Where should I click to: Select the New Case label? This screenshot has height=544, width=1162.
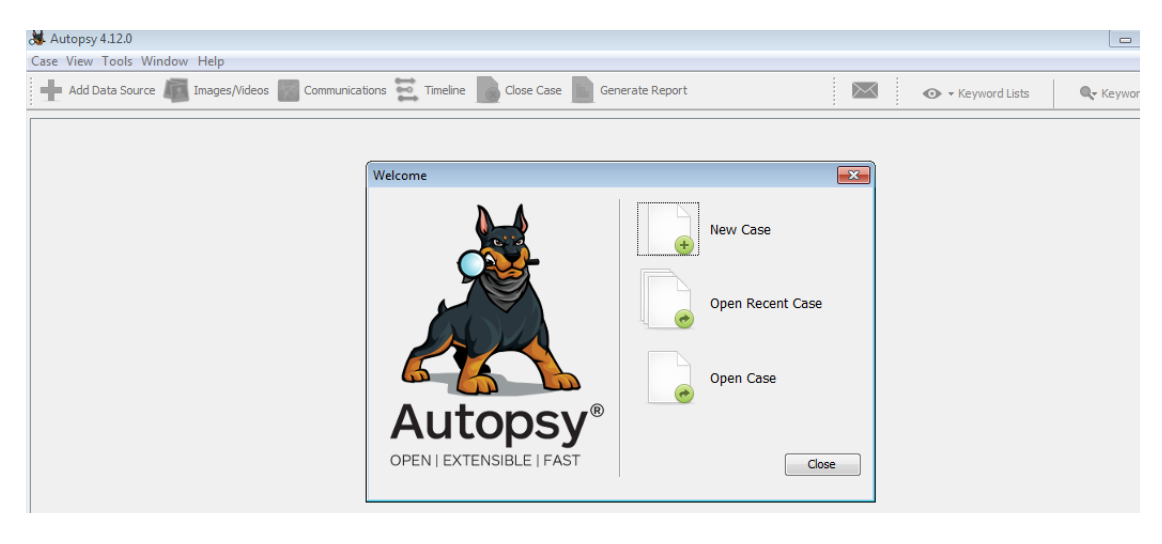740,230
